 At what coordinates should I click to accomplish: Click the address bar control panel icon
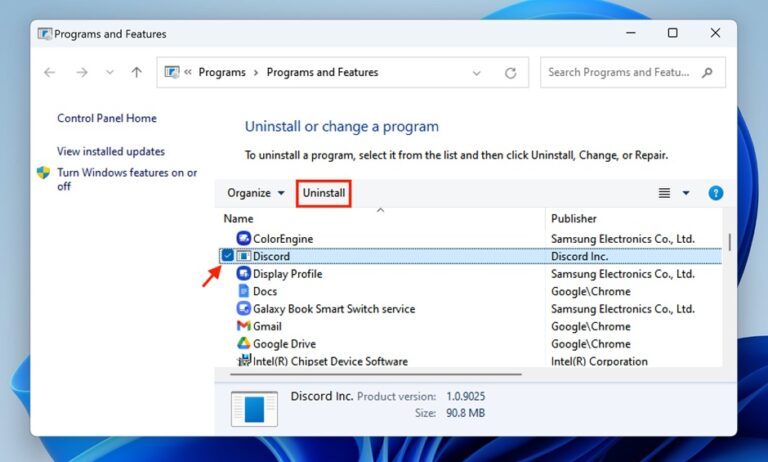[x=172, y=73]
